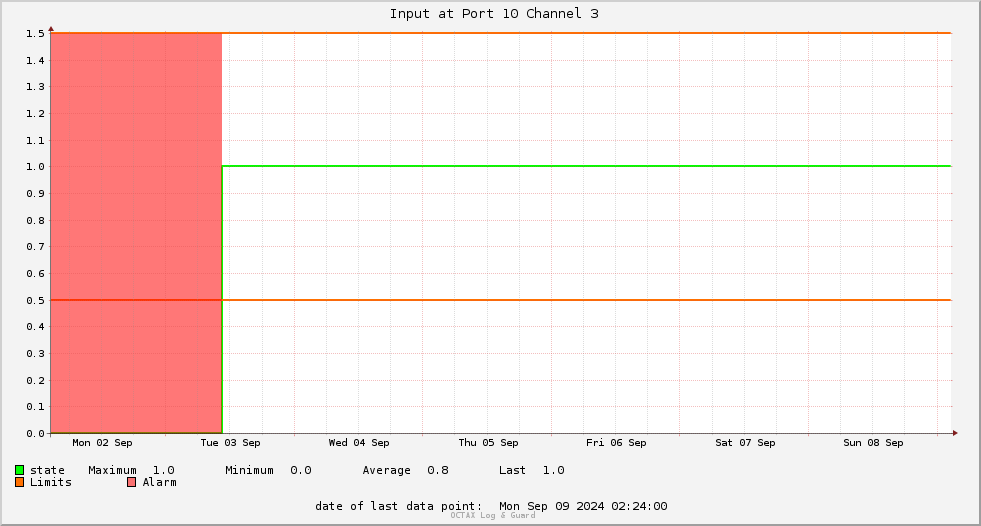The image size is (981, 526).
Task: Click the 1.2 y-axis value
Action: [x=35, y=114]
